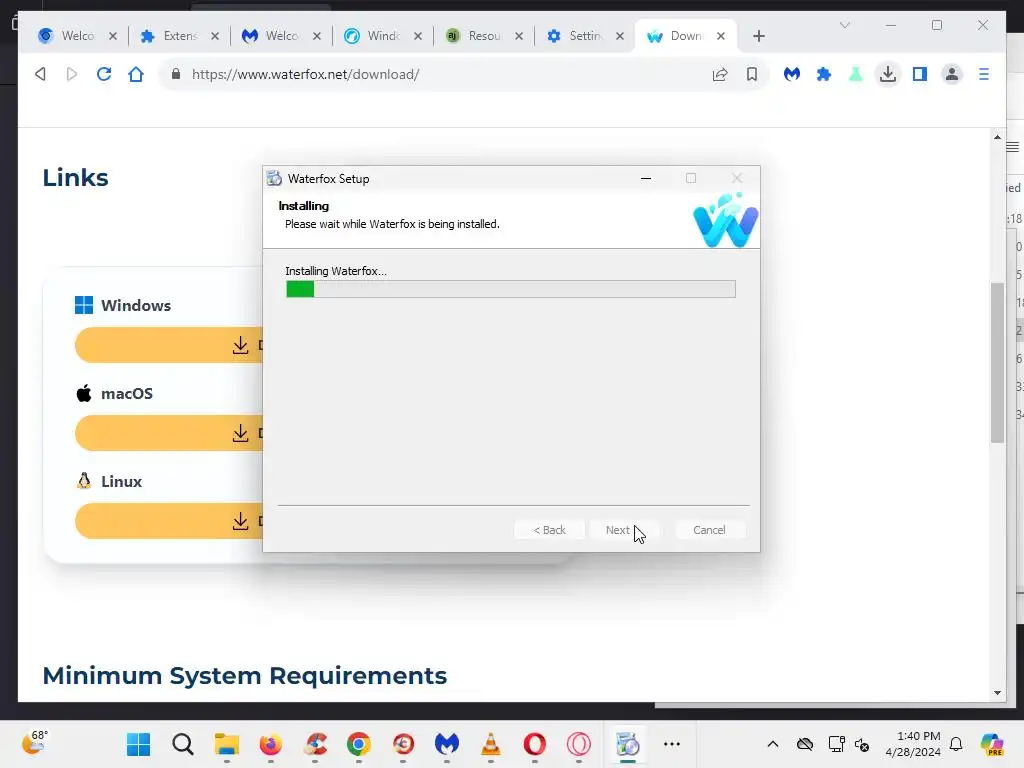The width and height of the screenshot is (1024, 768).
Task: Open the browser home page icon
Action: point(136,74)
